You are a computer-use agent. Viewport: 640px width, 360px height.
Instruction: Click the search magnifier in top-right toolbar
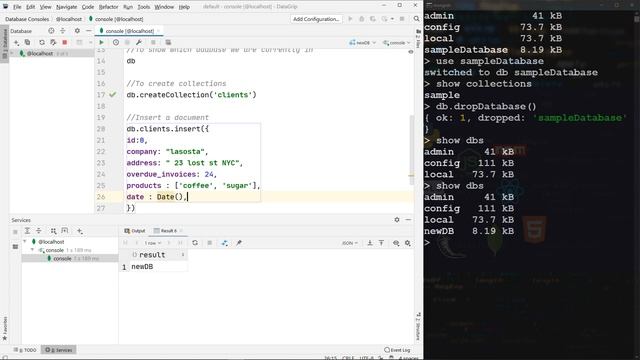tap(416, 19)
